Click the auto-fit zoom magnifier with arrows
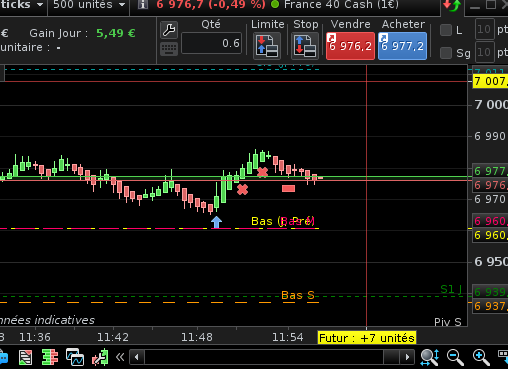This screenshot has width=508, height=369. (430, 357)
